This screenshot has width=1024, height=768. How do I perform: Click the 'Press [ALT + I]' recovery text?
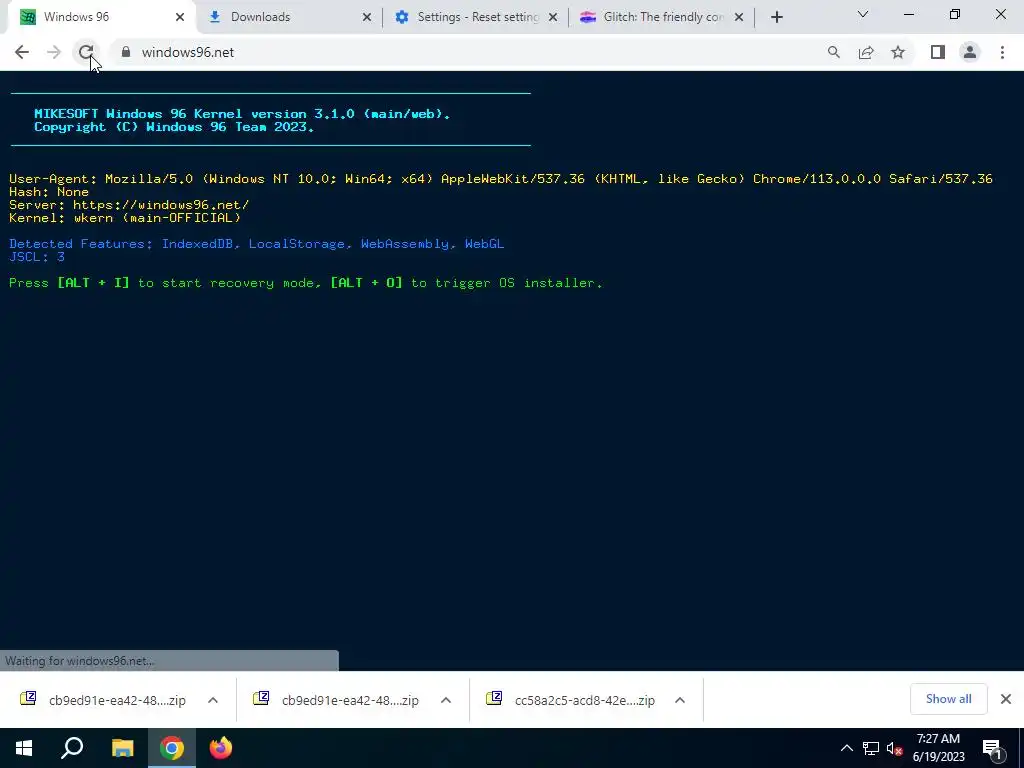coord(306,283)
